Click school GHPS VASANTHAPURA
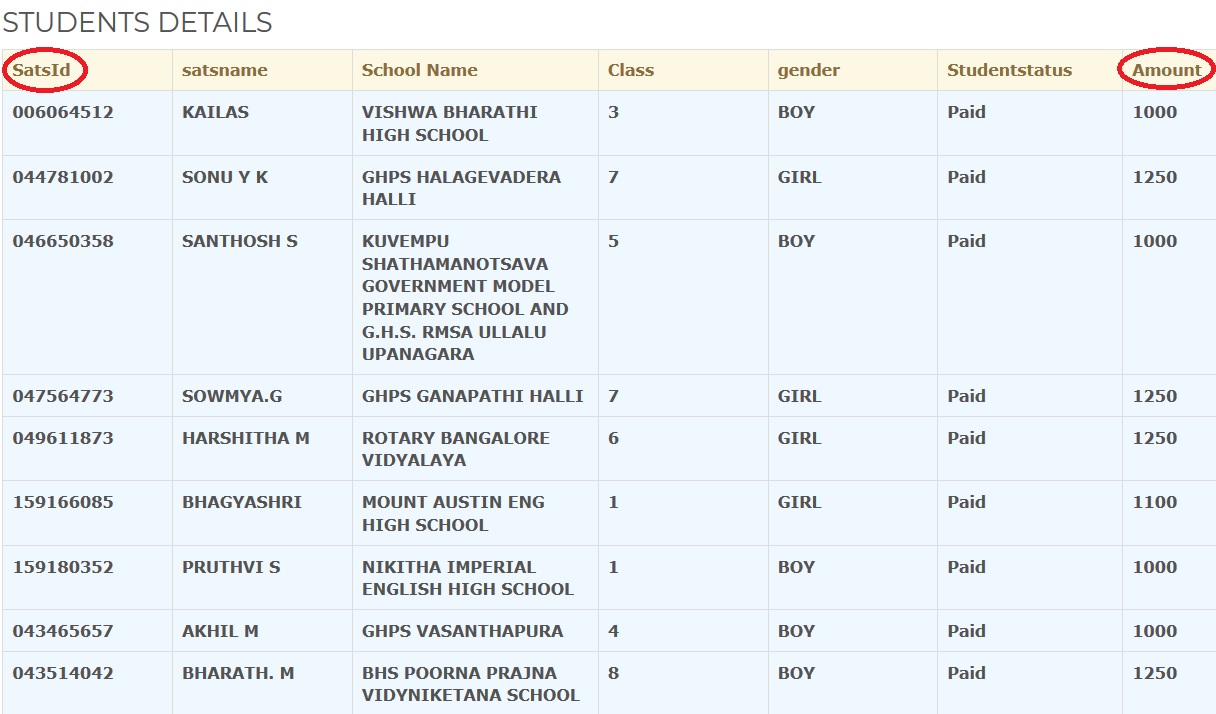 (462, 631)
